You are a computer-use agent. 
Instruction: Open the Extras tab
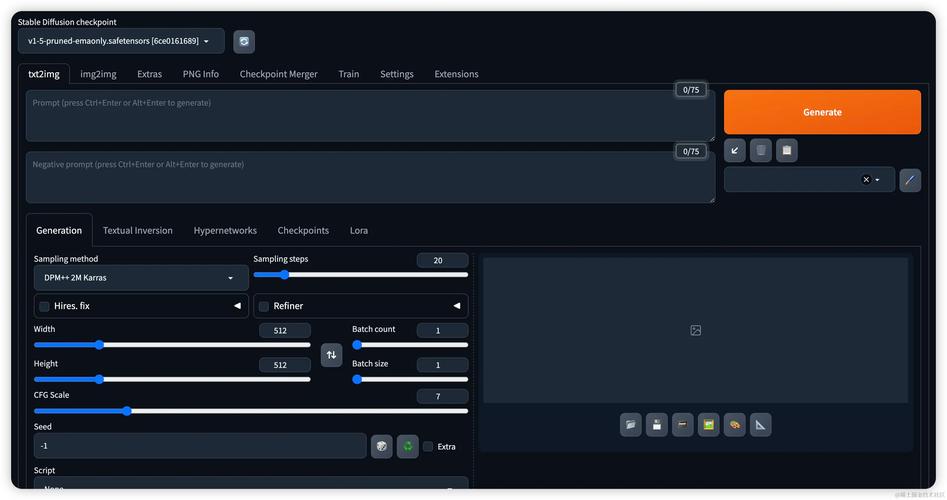pos(149,74)
